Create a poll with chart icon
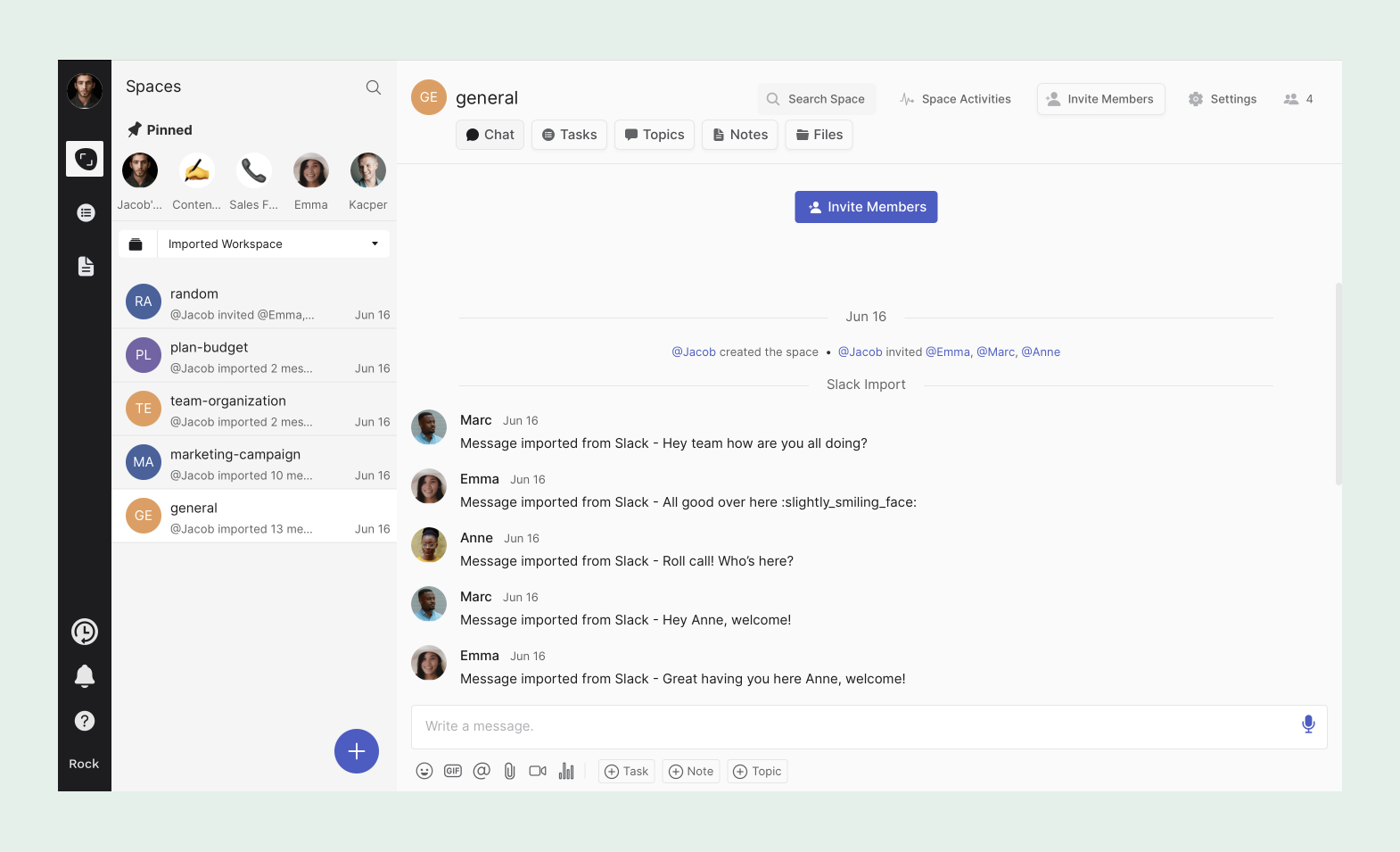The width and height of the screenshot is (1400, 852). pyautogui.click(x=566, y=771)
